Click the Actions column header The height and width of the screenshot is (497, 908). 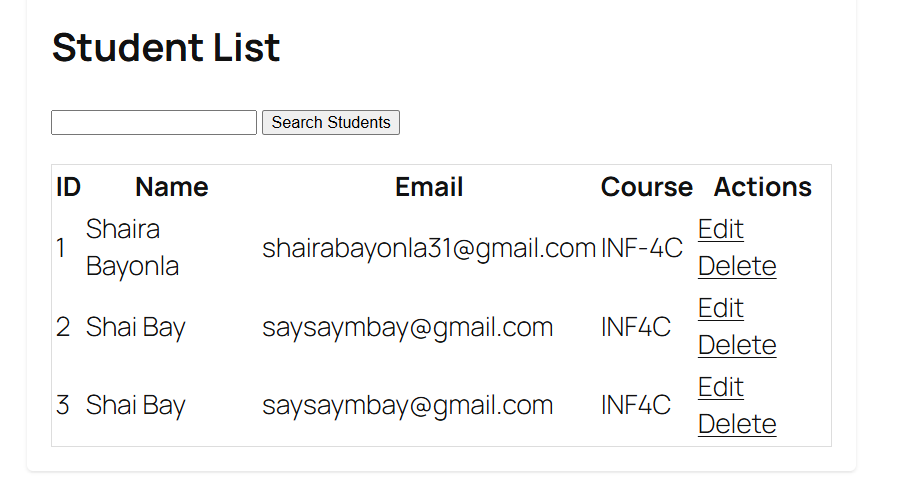coord(762,187)
